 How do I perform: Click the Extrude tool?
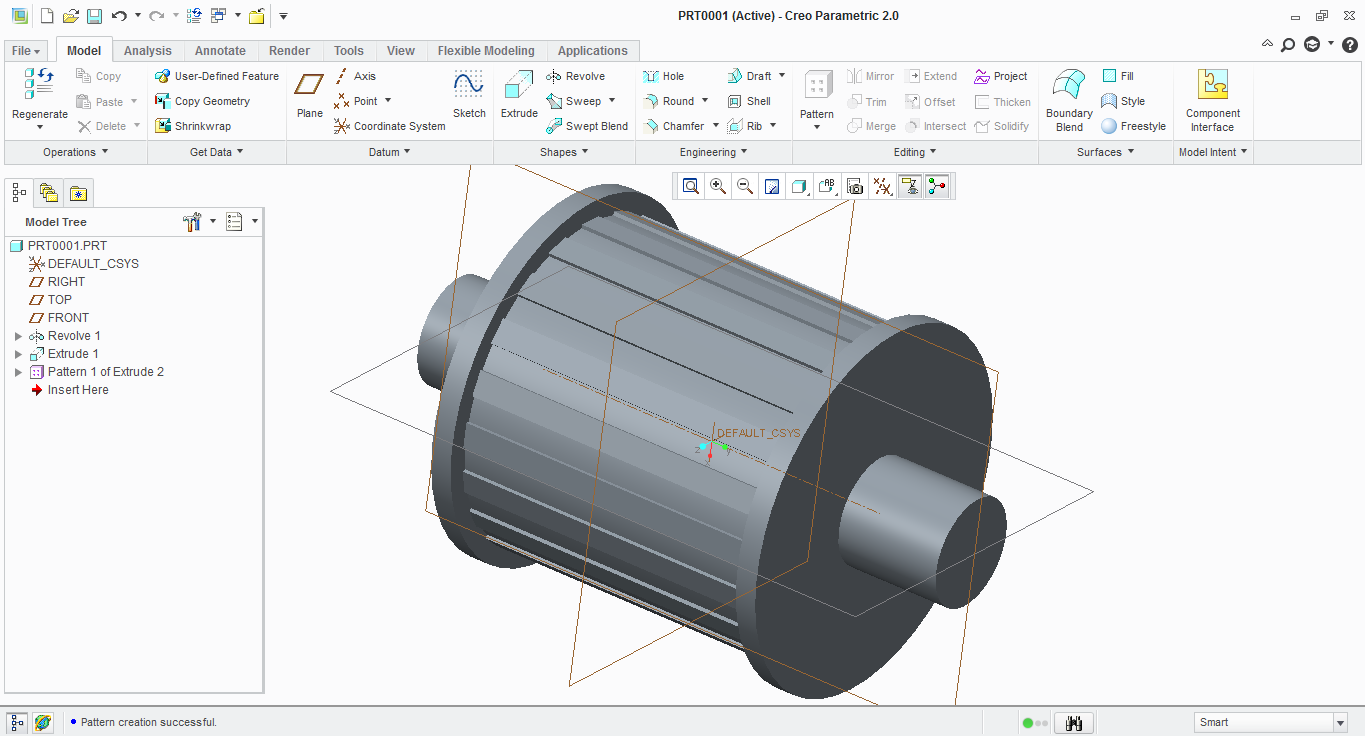coord(519,95)
